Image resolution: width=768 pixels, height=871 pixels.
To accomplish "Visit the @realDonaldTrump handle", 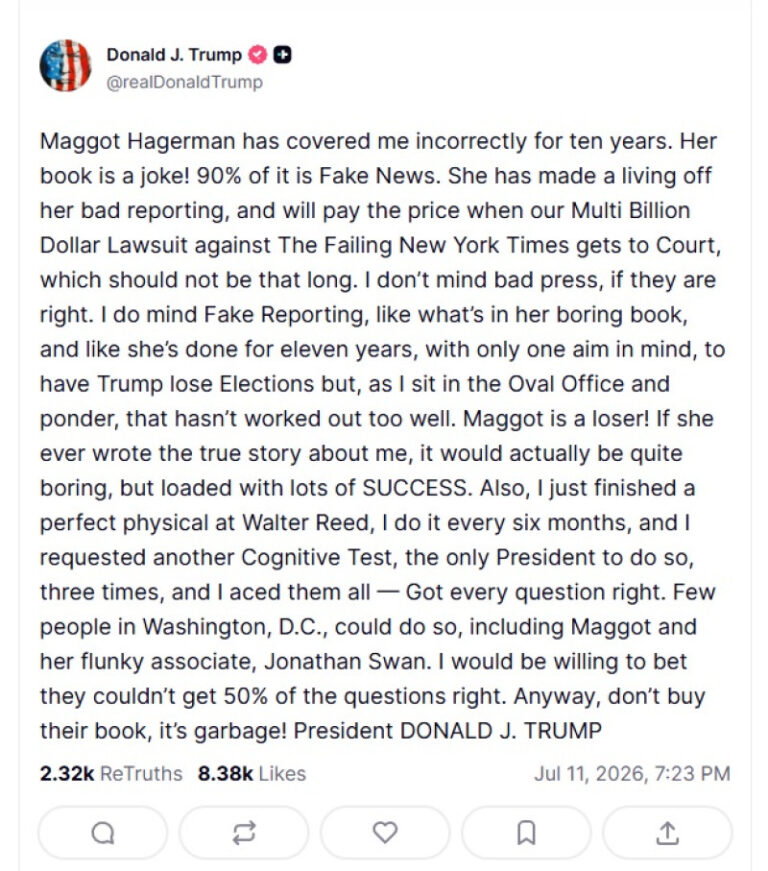I will tap(184, 82).
